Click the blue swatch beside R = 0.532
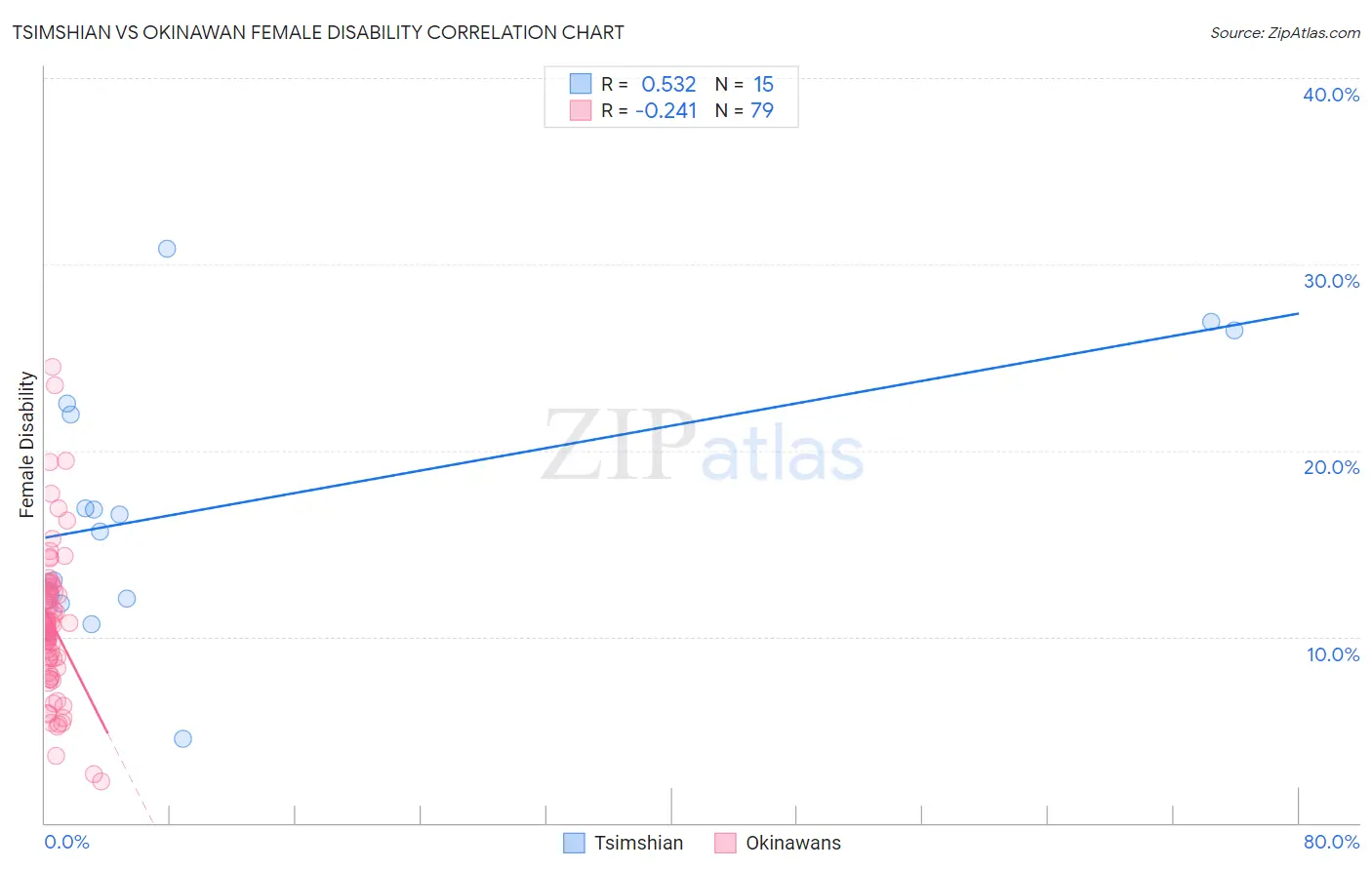Viewport: 1372px width, 870px height. tap(581, 84)
